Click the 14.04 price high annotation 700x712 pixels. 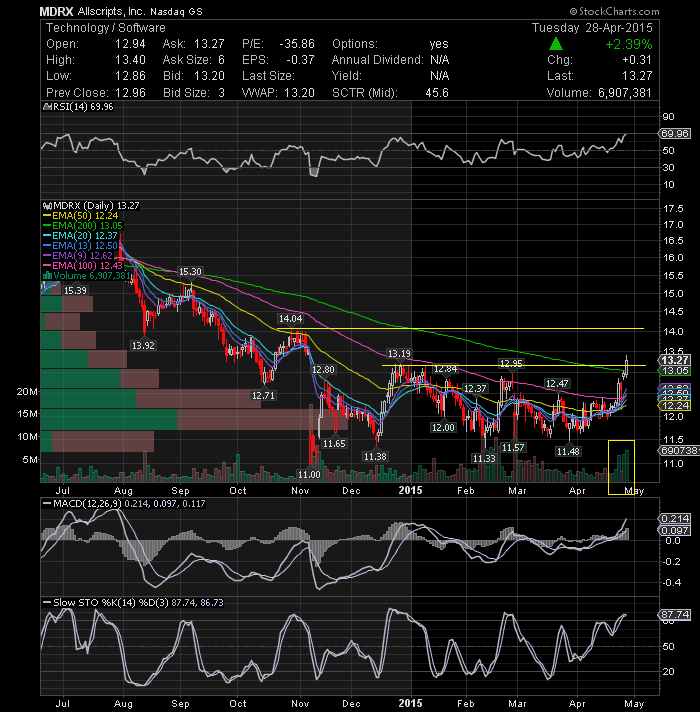point(291,318)
